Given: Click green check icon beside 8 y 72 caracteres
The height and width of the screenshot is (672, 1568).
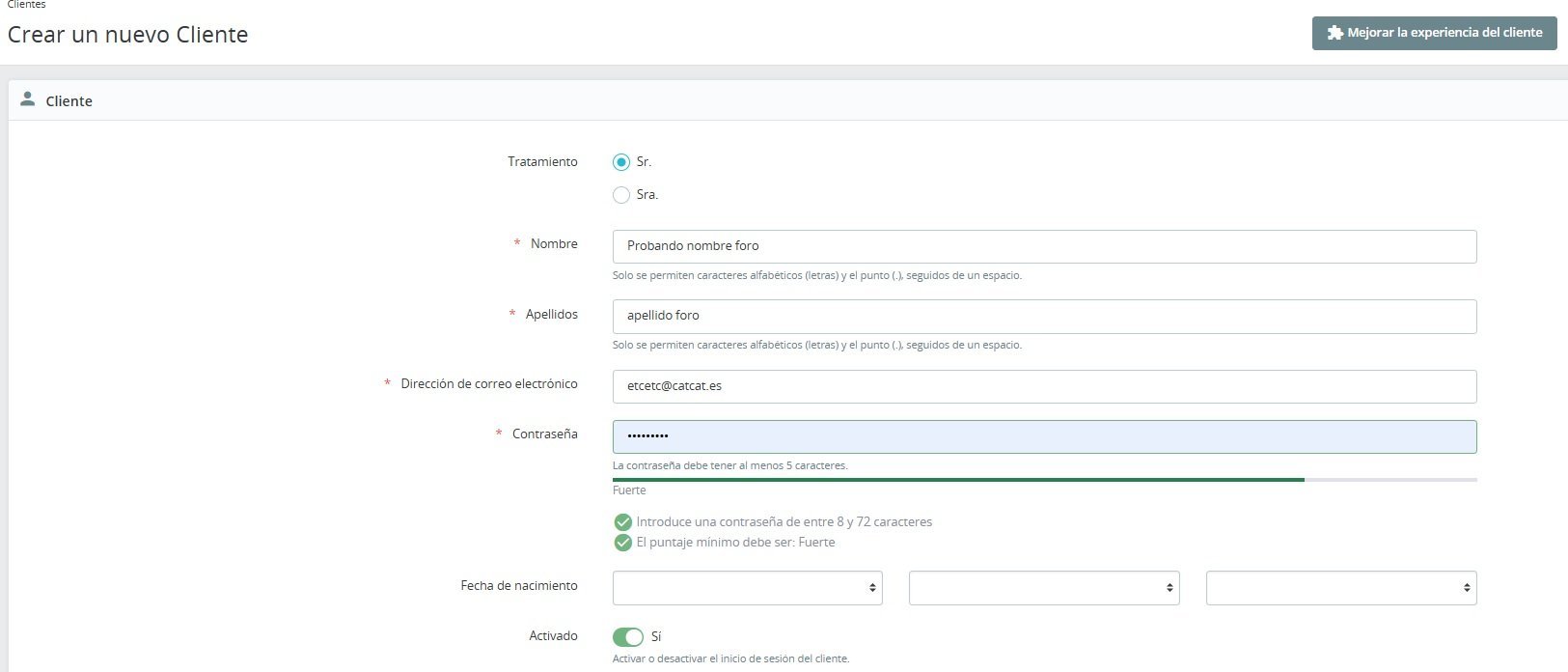Looking at the screenshot, I should coord(622,522).
